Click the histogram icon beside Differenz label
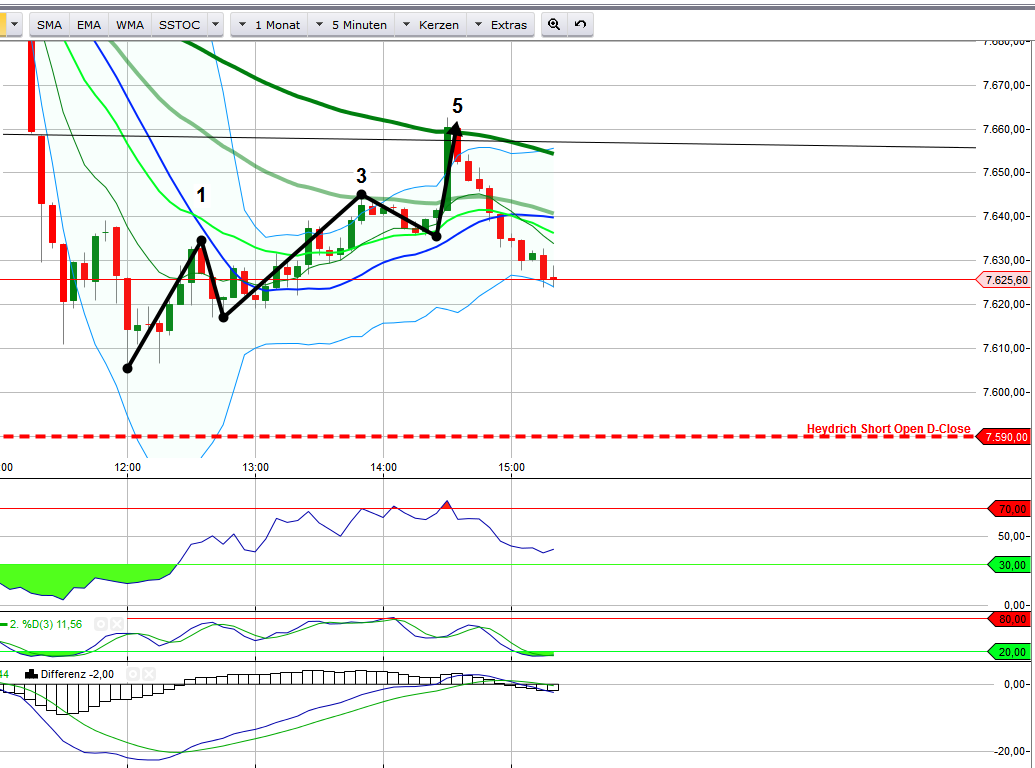Viewport: 1035px width, 768px height. (30, 674)
